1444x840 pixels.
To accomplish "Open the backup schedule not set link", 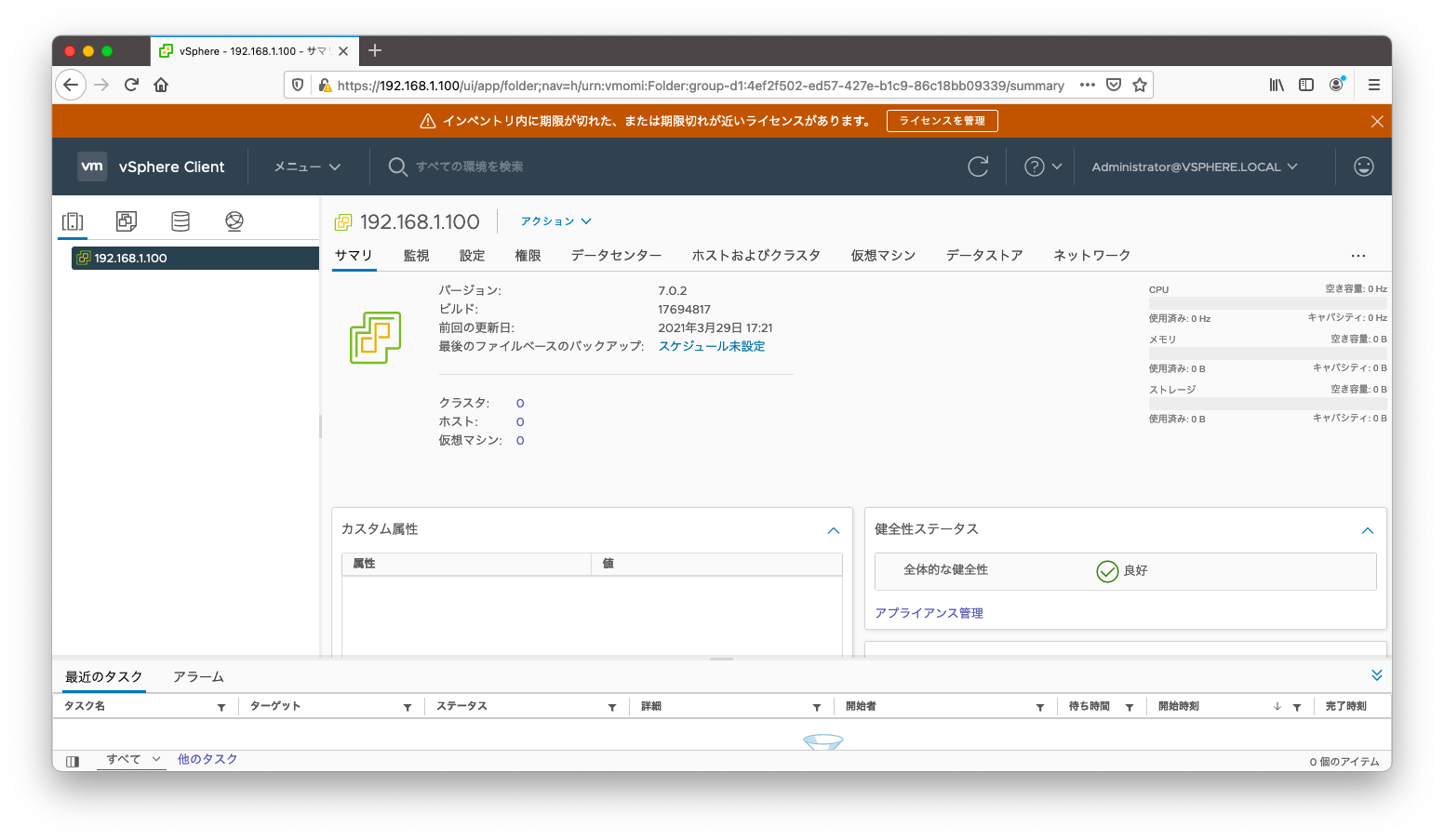I will point(712,346).
